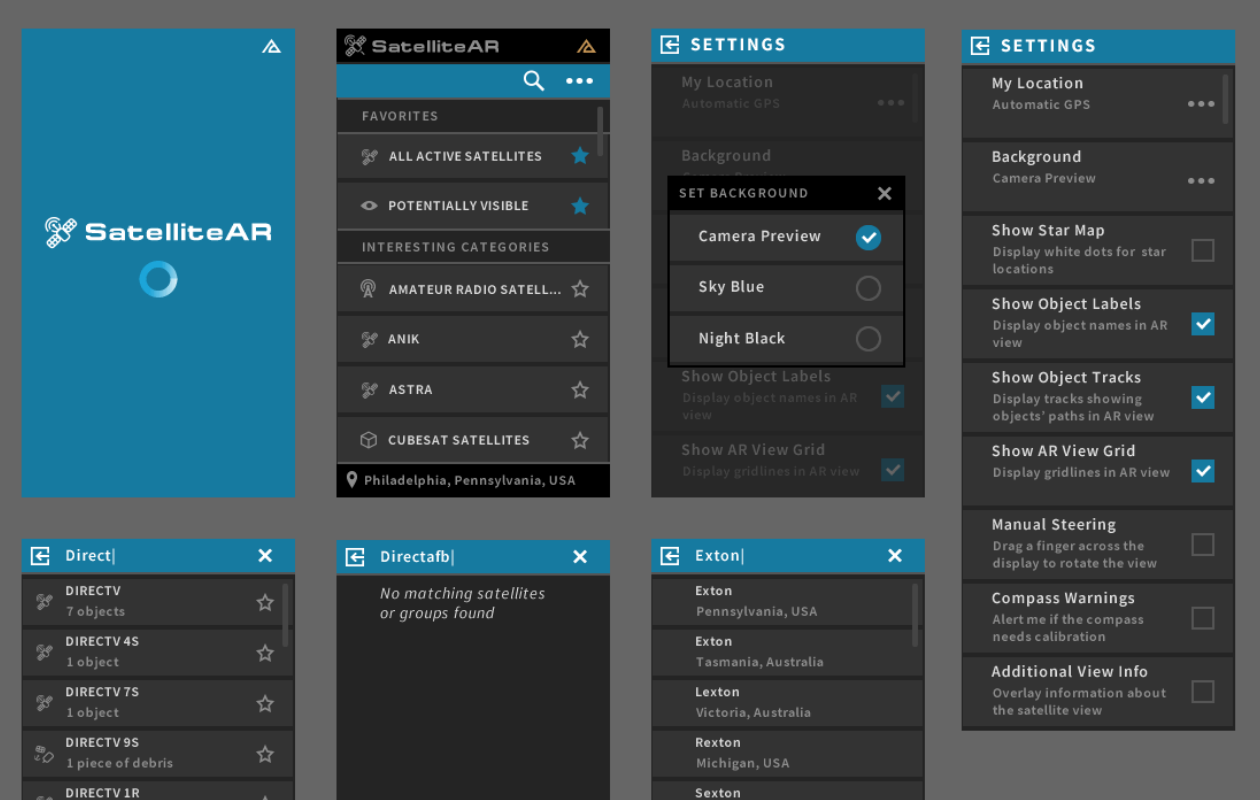Star the DIRECTV 9S debris result
This screenshot has width=1260, height=800.
tap(265, 753)
